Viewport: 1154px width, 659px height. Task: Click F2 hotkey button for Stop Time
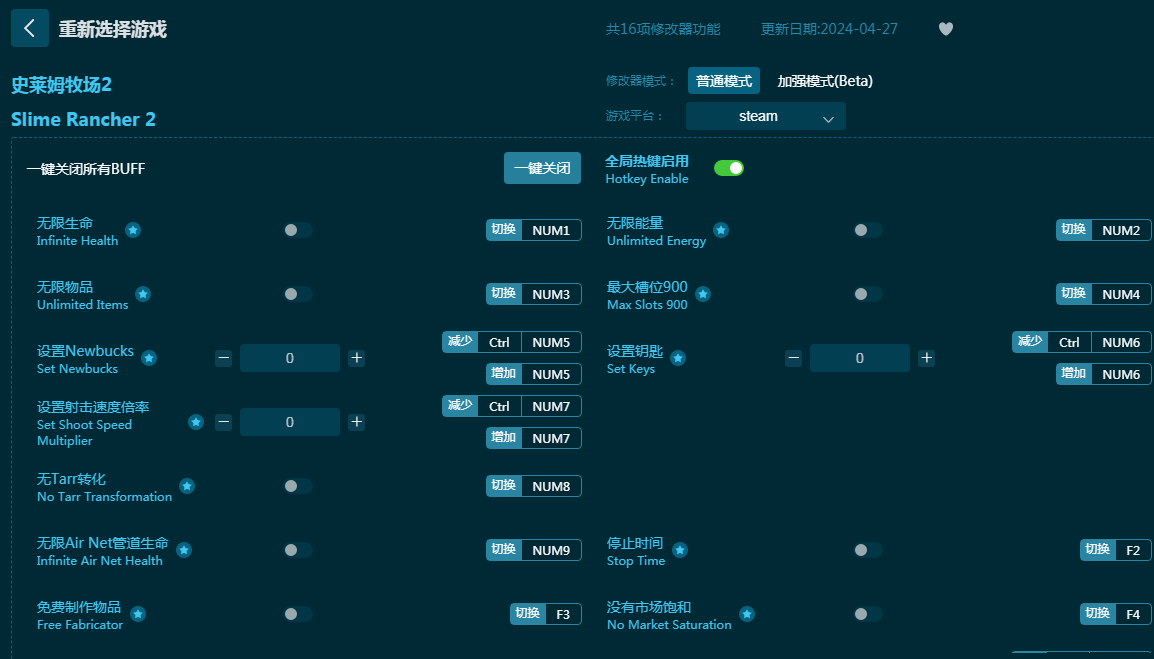pyautogui.click(x=1116, y=550)
